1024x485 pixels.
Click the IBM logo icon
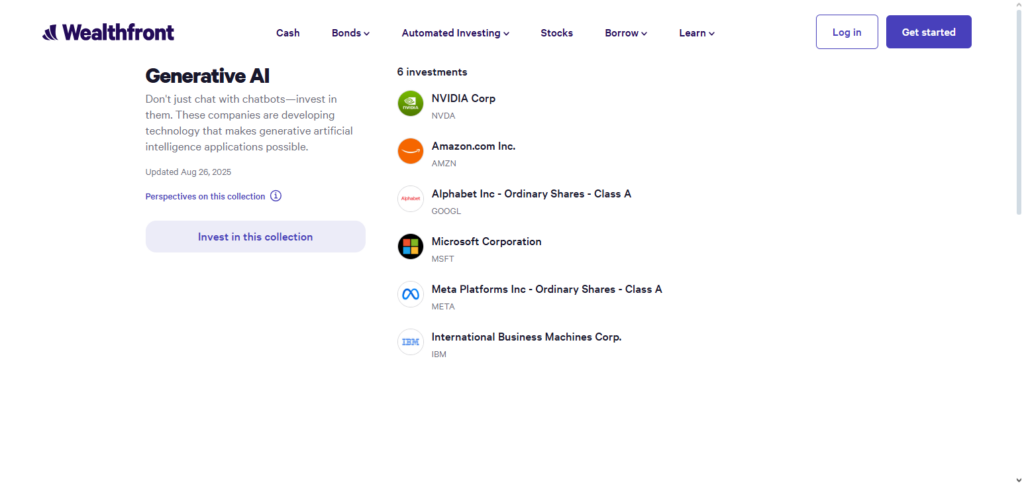[411, 342]
